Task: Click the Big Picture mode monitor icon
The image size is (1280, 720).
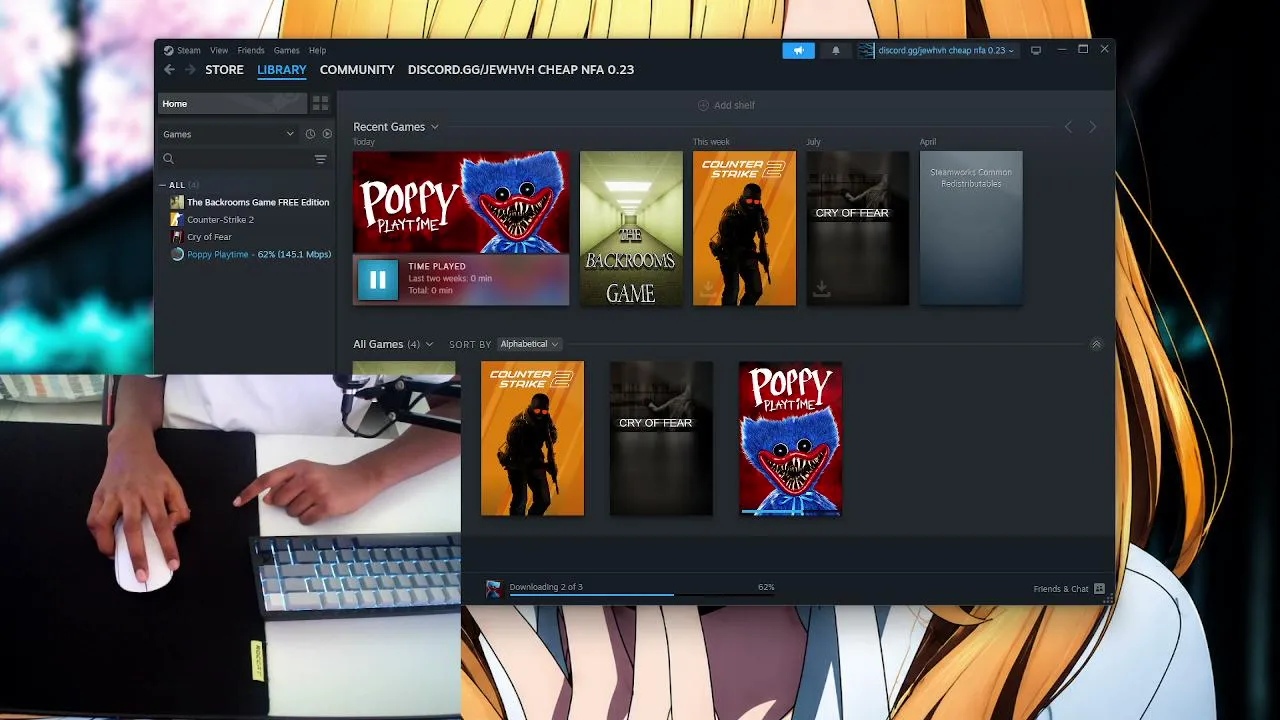Action: [x=1036, y=50]
